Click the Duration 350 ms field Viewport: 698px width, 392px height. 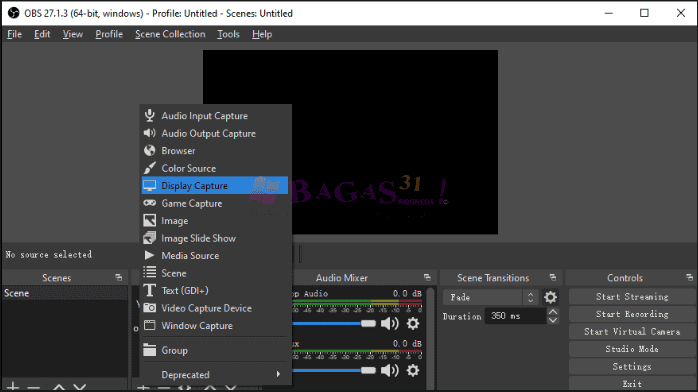click(x=515, y=316)
